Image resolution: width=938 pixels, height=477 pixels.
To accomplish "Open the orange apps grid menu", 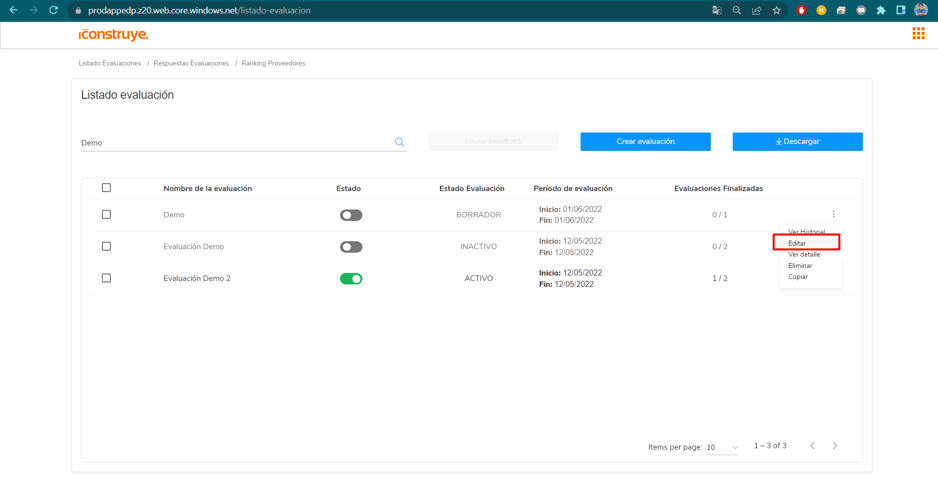I will (918, 34).
